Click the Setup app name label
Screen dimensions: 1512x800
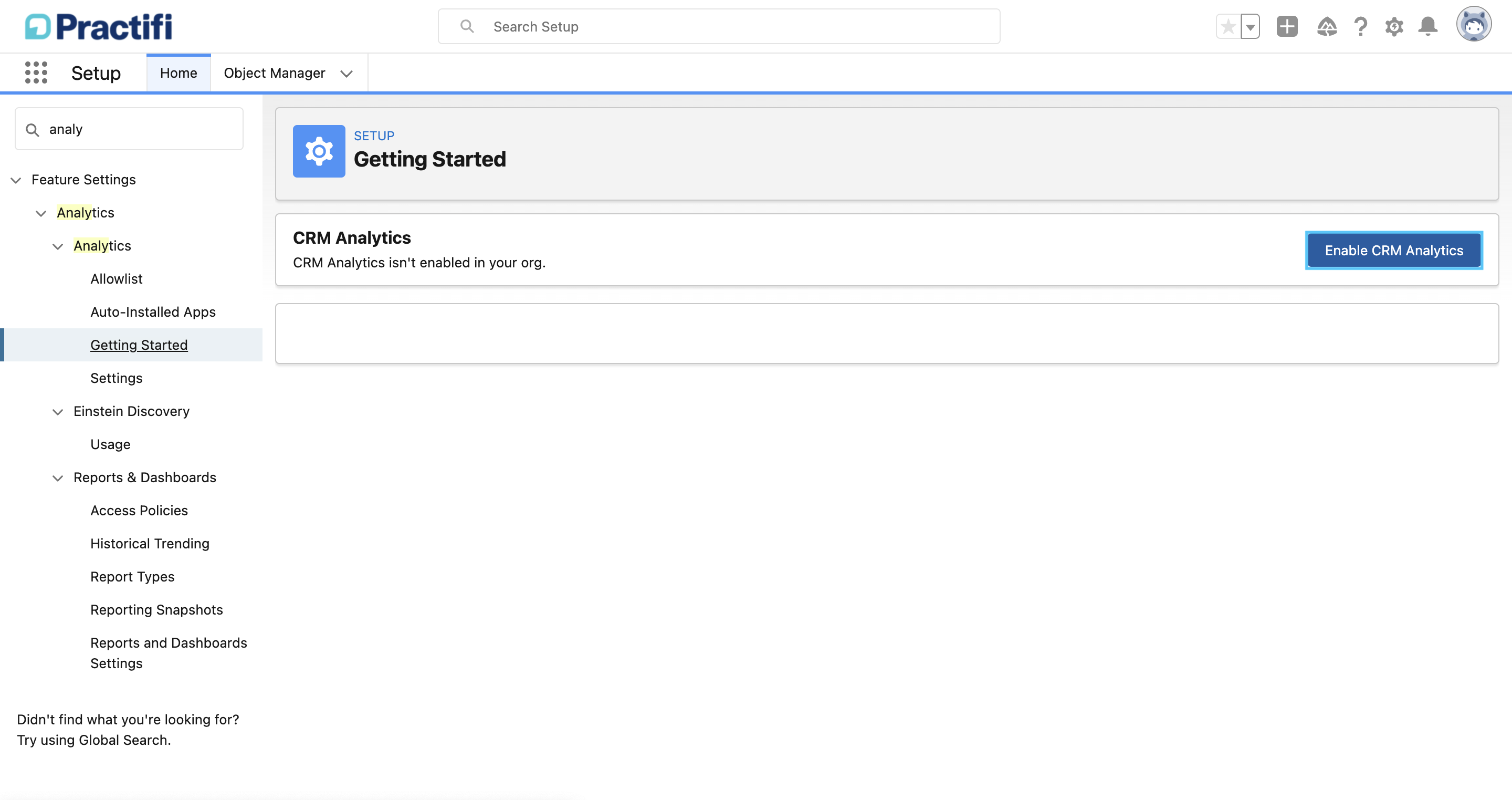[x=96, y=74]
